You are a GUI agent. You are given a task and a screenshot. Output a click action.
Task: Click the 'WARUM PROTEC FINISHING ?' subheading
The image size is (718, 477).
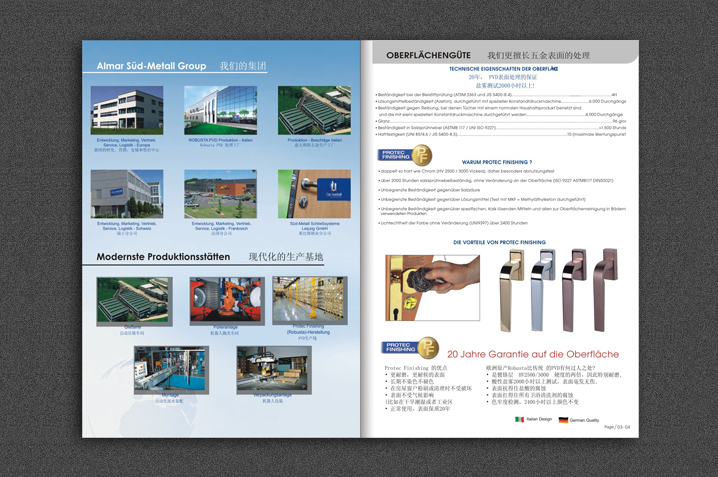(x=497, y=162)
